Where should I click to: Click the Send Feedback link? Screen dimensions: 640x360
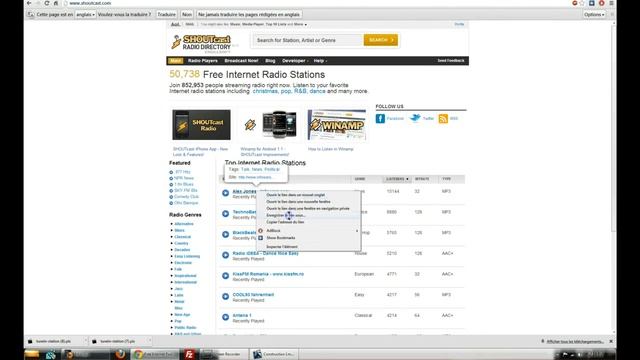coord(451,60)
